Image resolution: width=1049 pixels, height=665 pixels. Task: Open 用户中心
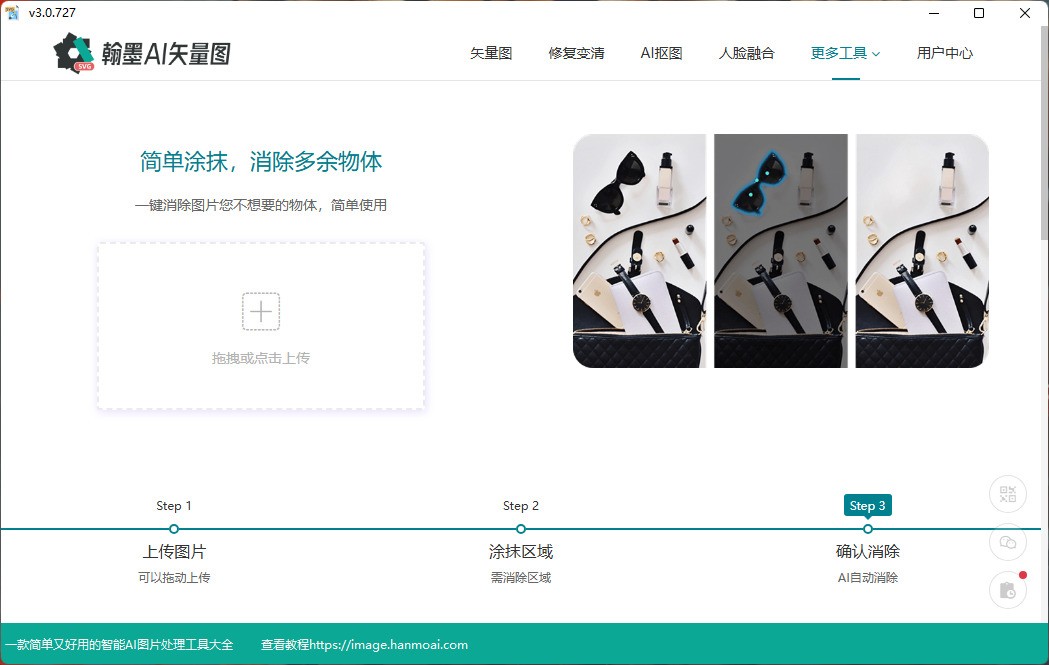click(x=944, y=53)
